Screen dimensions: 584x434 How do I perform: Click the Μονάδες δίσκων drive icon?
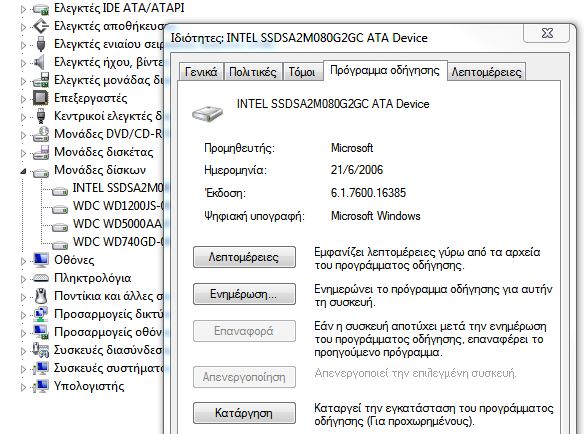tap(41, 173)
